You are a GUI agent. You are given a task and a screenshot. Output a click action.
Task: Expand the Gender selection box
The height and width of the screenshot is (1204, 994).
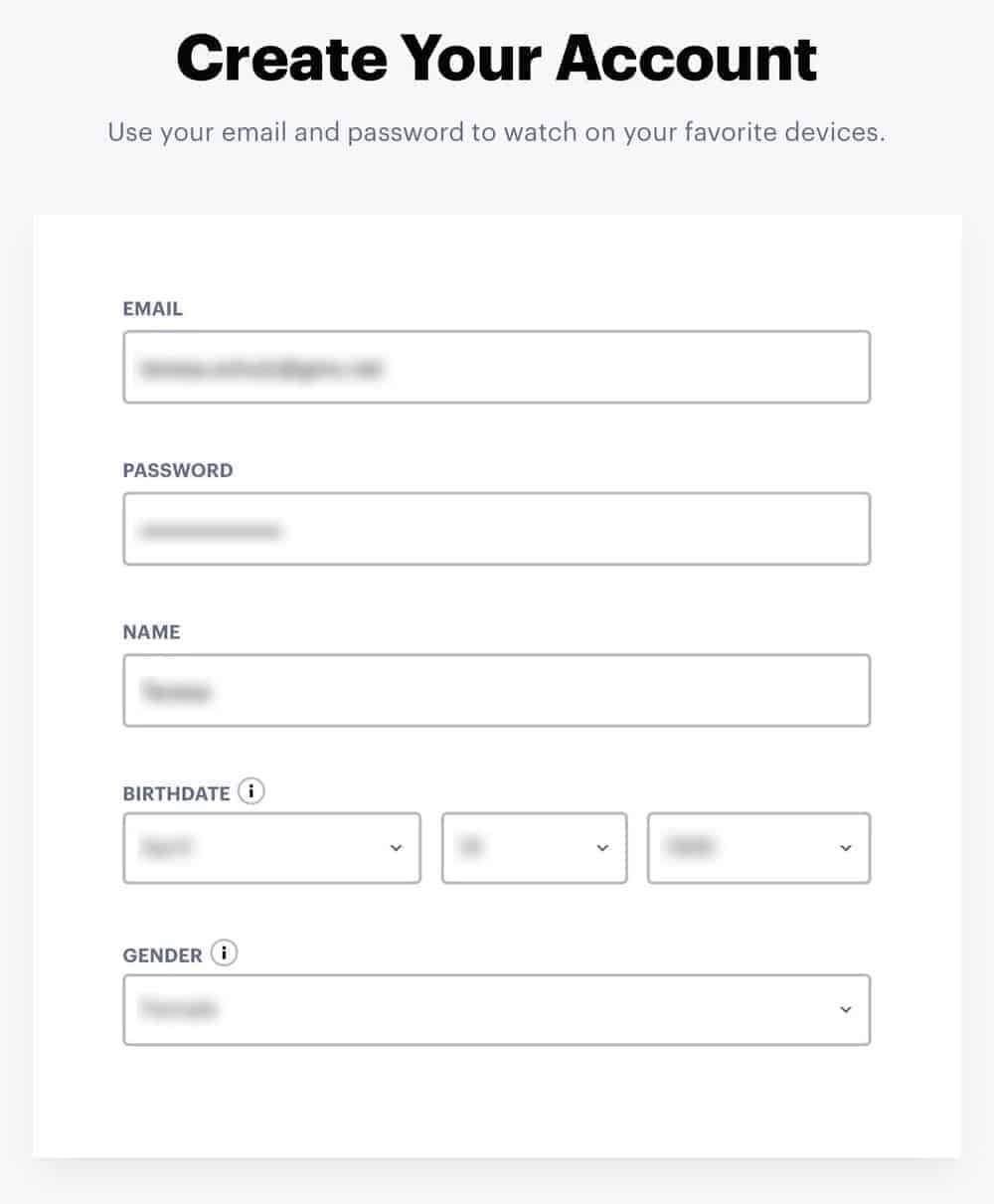pyautogui.click(x=497, y=1009)
